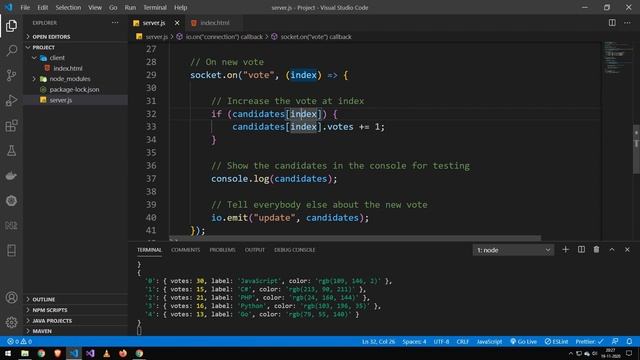Expand the Open Editors section
The image size is (640, 360).
(76, 37)
